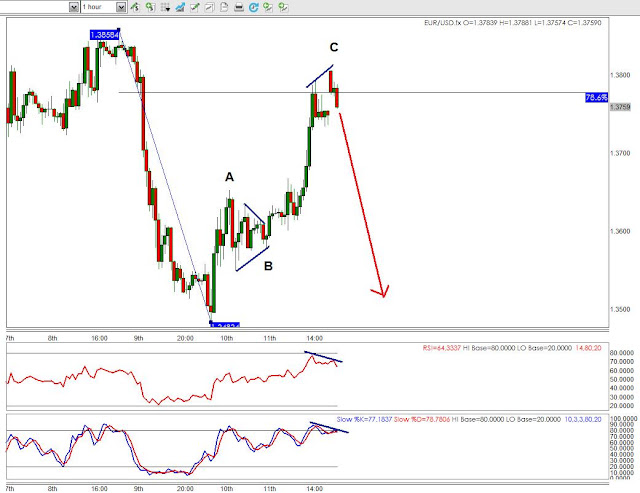Click the 78.6% Fibonacci level label
Screen dimensions: 640x493
[596, 98]
